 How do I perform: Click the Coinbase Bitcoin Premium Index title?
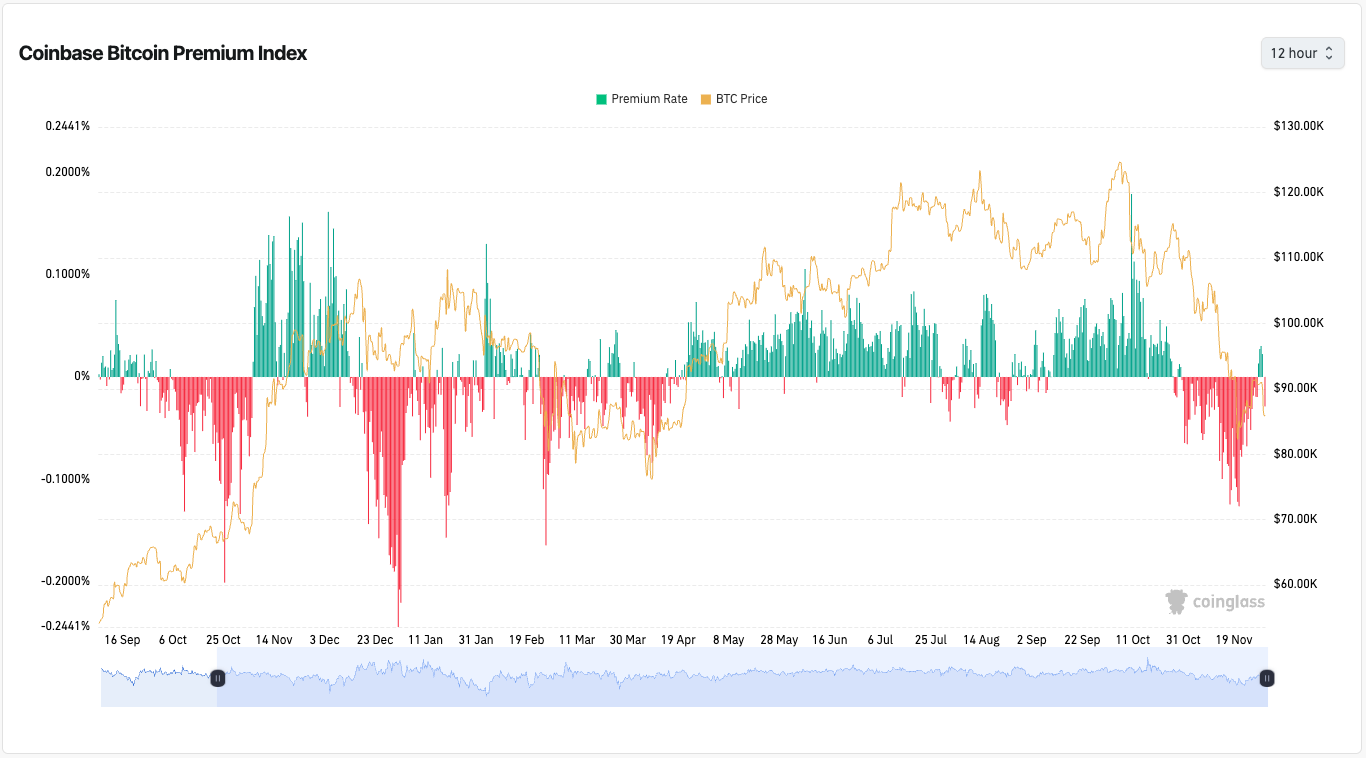tap(162, 53)
